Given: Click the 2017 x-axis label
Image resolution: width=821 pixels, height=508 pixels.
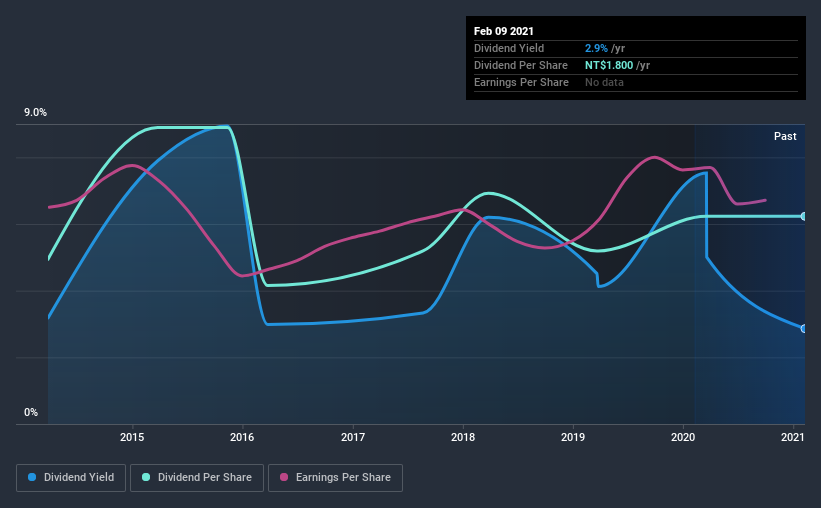Looking at the screenshot, I should click(x=353, y=437).
